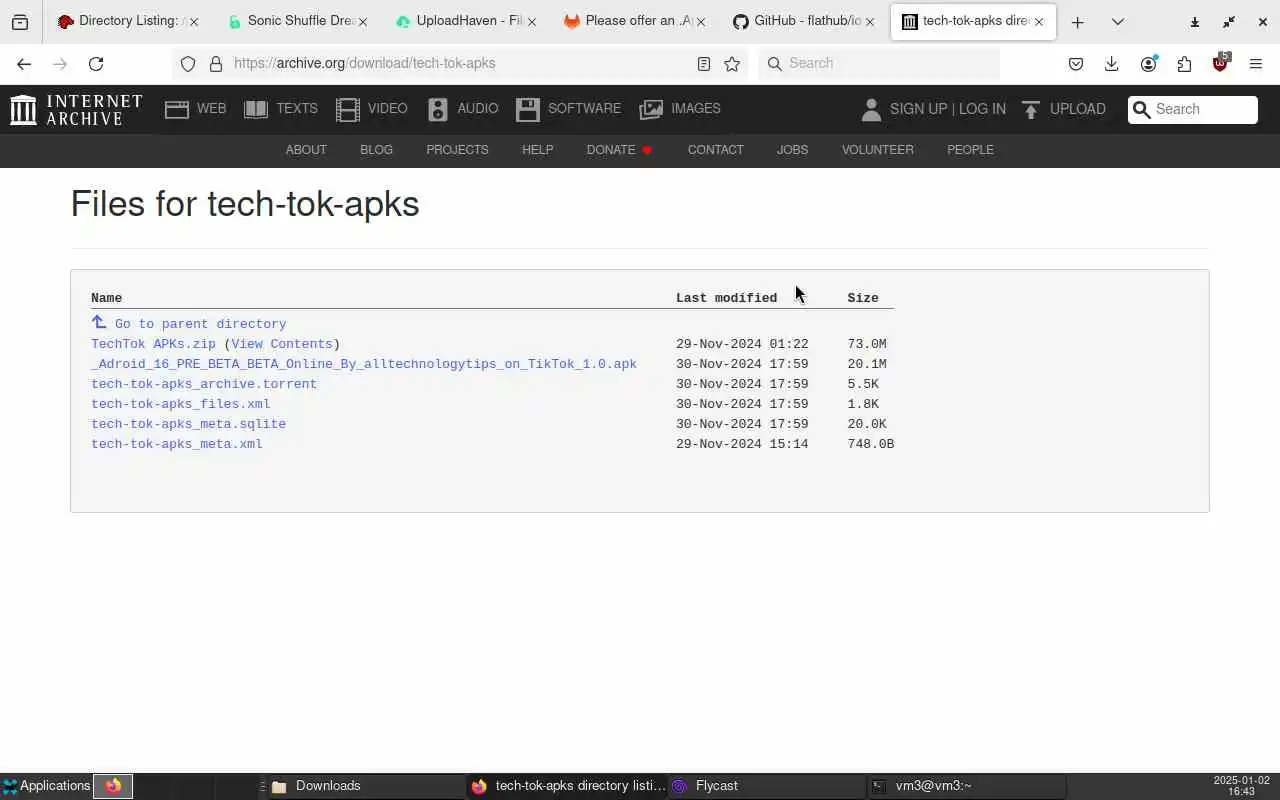Open the Firefox hamburger menu
Image resolution: width=1280 pixels, height=800 pixels.
pos(1256,64)
